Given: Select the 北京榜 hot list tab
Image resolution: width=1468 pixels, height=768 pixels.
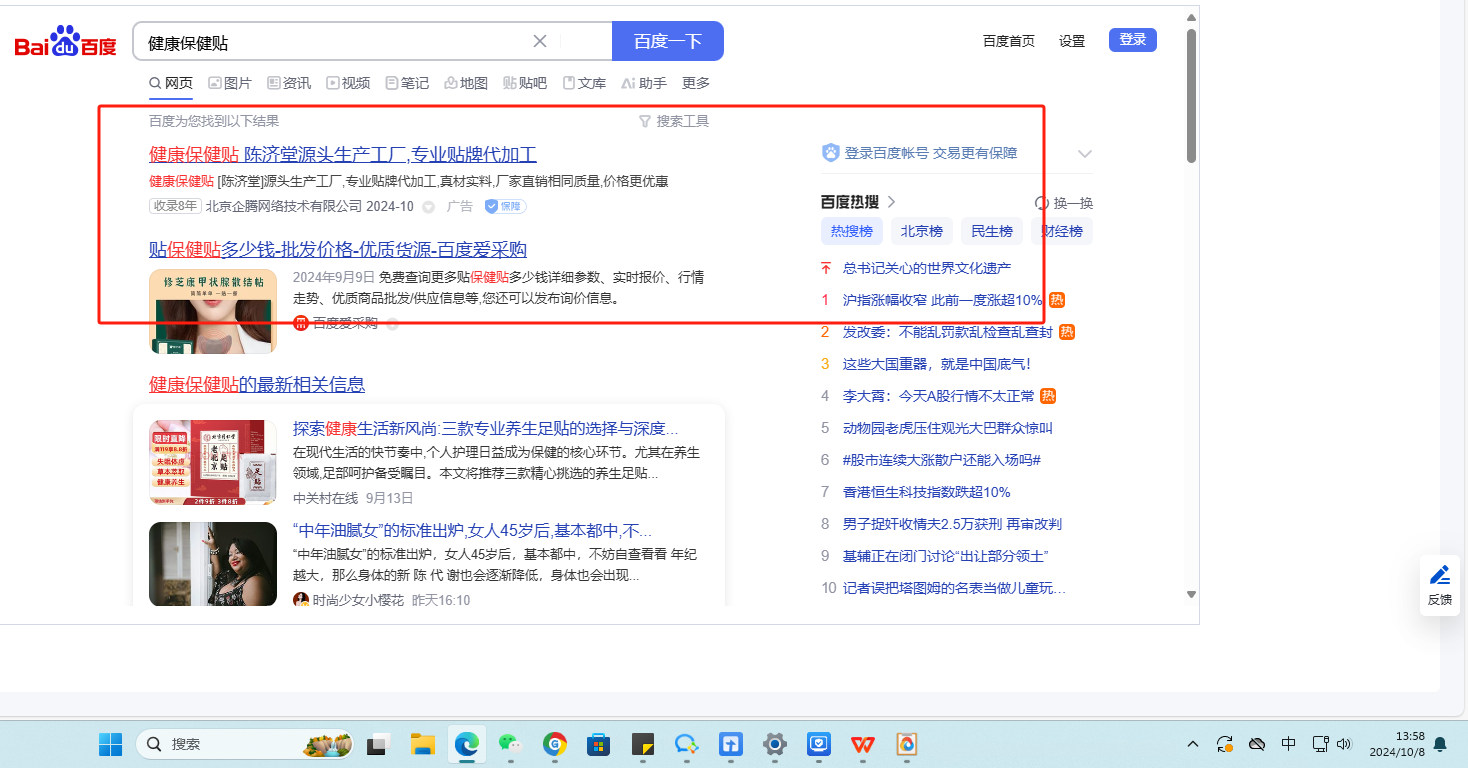Looking at the screenshot, I should click(x=921, y=231).
